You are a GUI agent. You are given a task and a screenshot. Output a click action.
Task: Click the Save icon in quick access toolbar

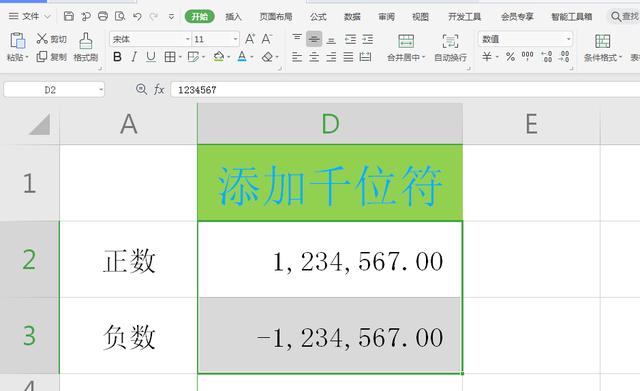click(x=69, y=16)
